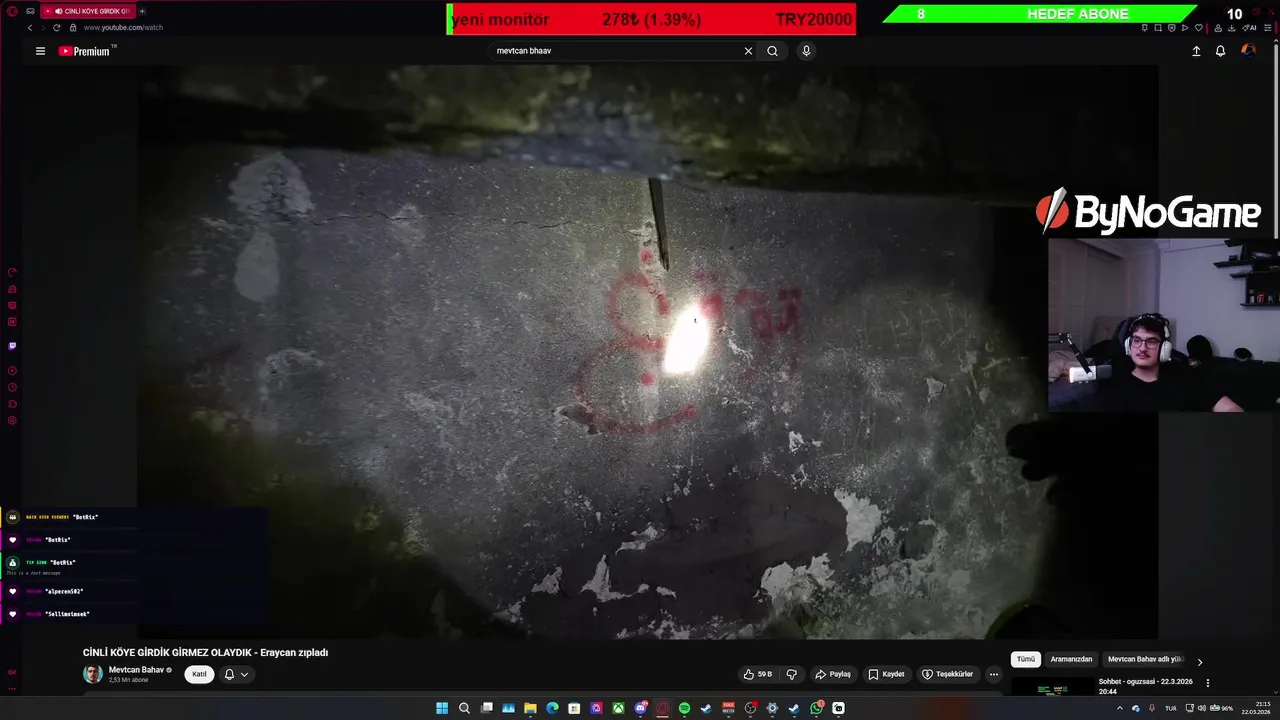Start voice search with microphone icon

[806, 51]
